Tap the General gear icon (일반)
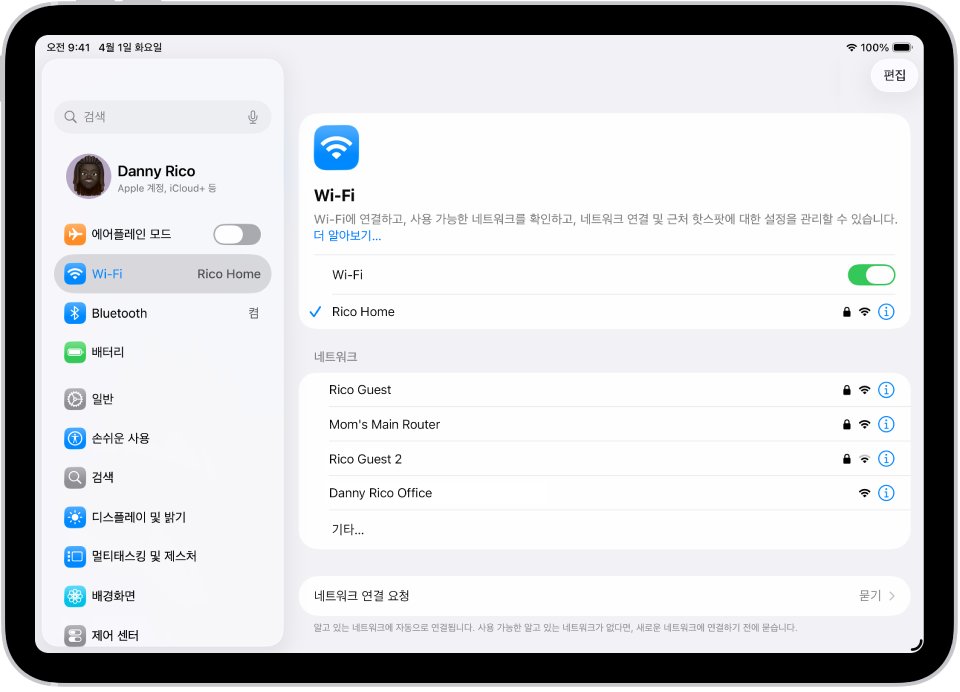The height and width of the screenshot is (692, 960). tap(75, 399)
